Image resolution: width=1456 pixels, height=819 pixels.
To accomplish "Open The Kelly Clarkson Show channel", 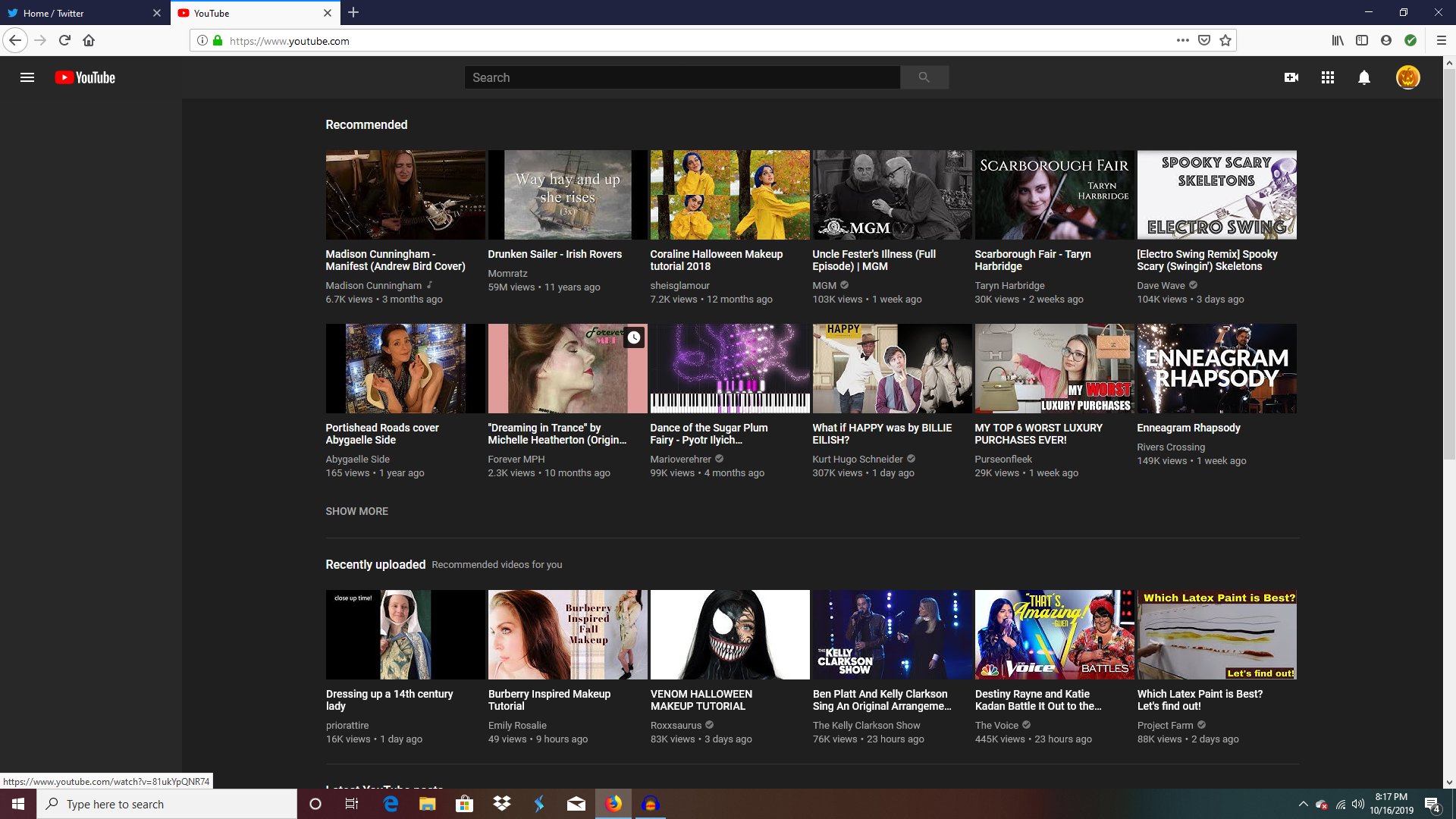I will [x=866, y=725].
